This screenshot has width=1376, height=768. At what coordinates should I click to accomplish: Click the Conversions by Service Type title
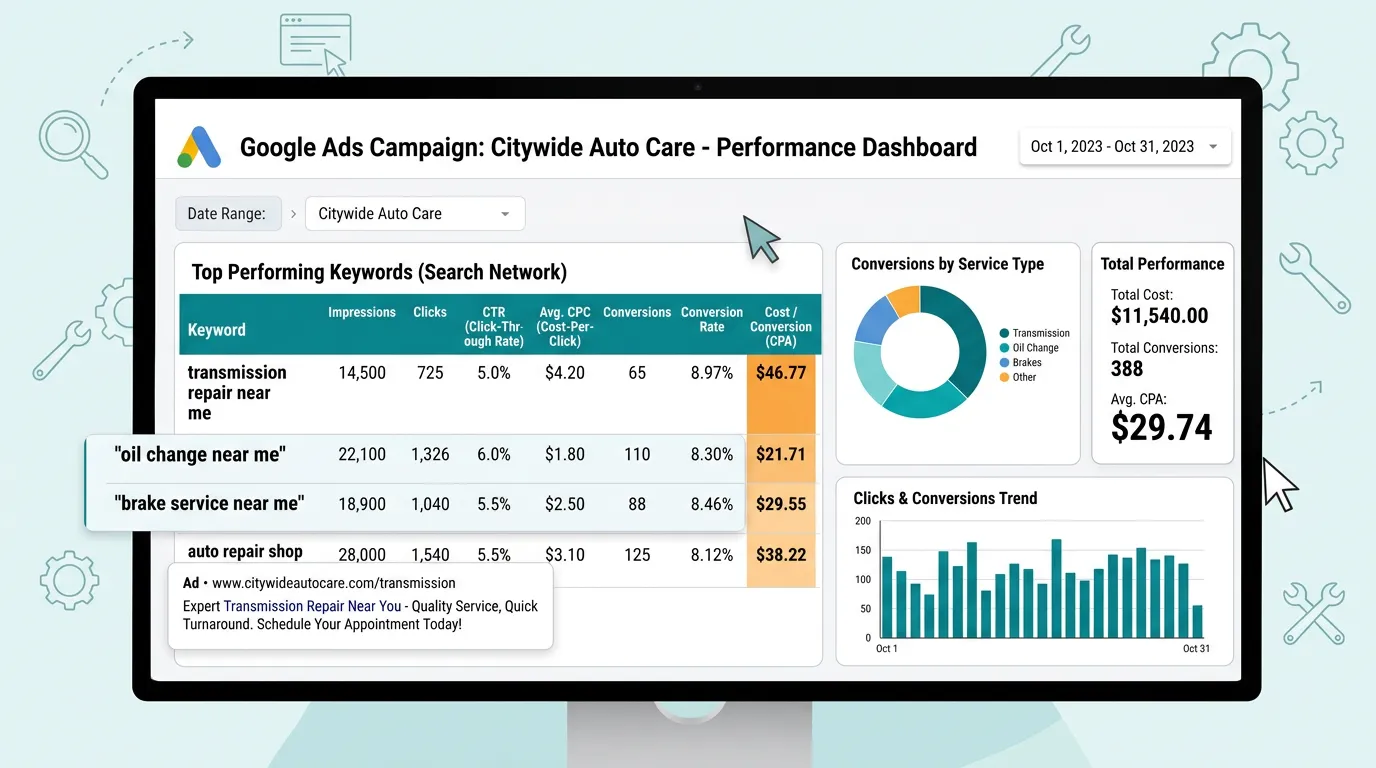[x=947, y=264]
